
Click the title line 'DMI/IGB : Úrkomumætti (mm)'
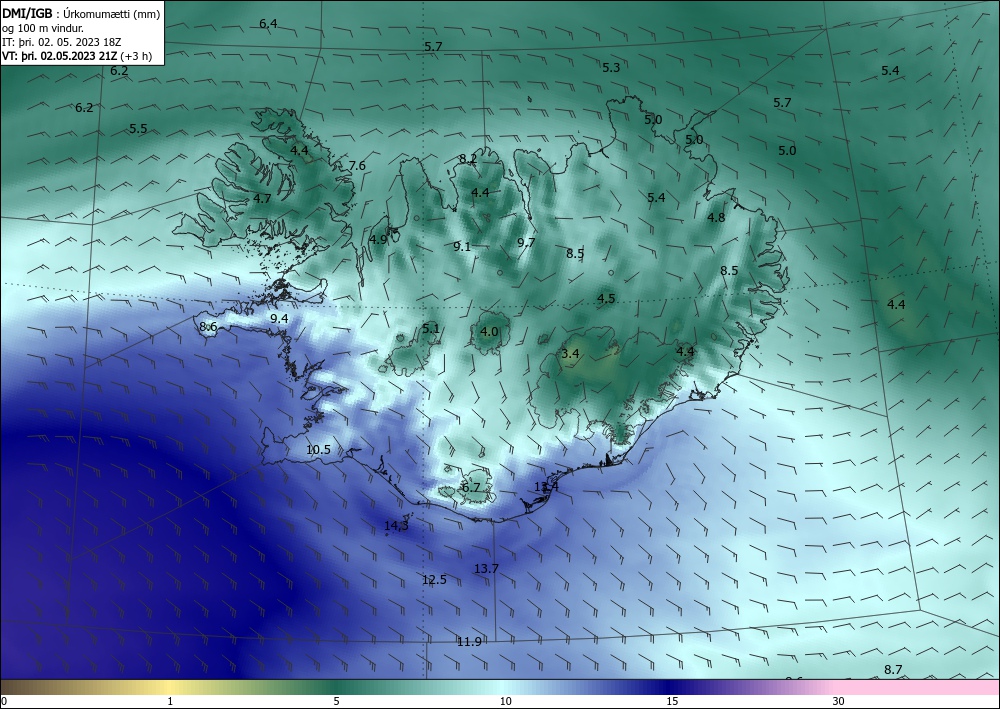coord(81,14)
